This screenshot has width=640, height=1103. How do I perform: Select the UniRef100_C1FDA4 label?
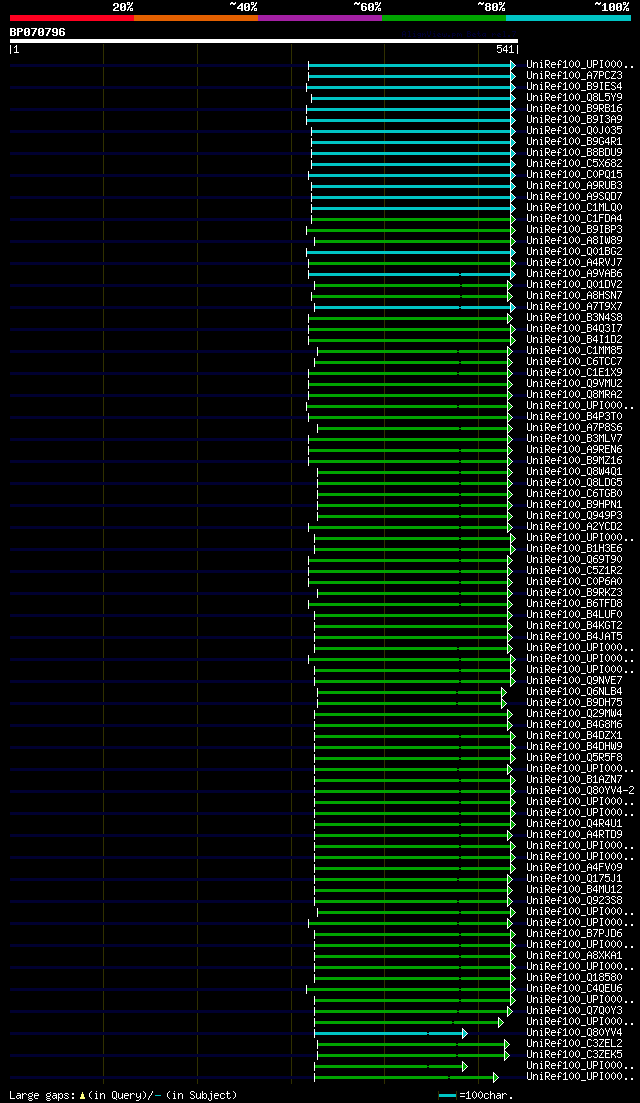point(574,219)
